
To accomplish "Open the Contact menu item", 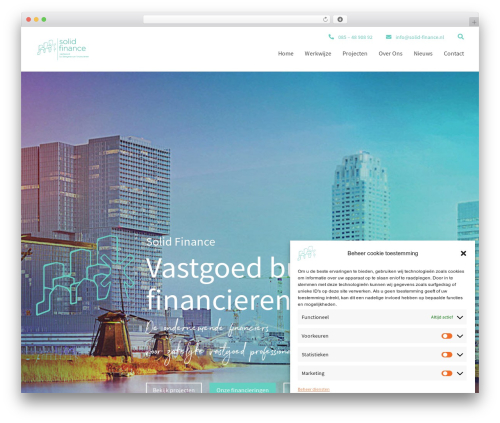I will (454, 54).
